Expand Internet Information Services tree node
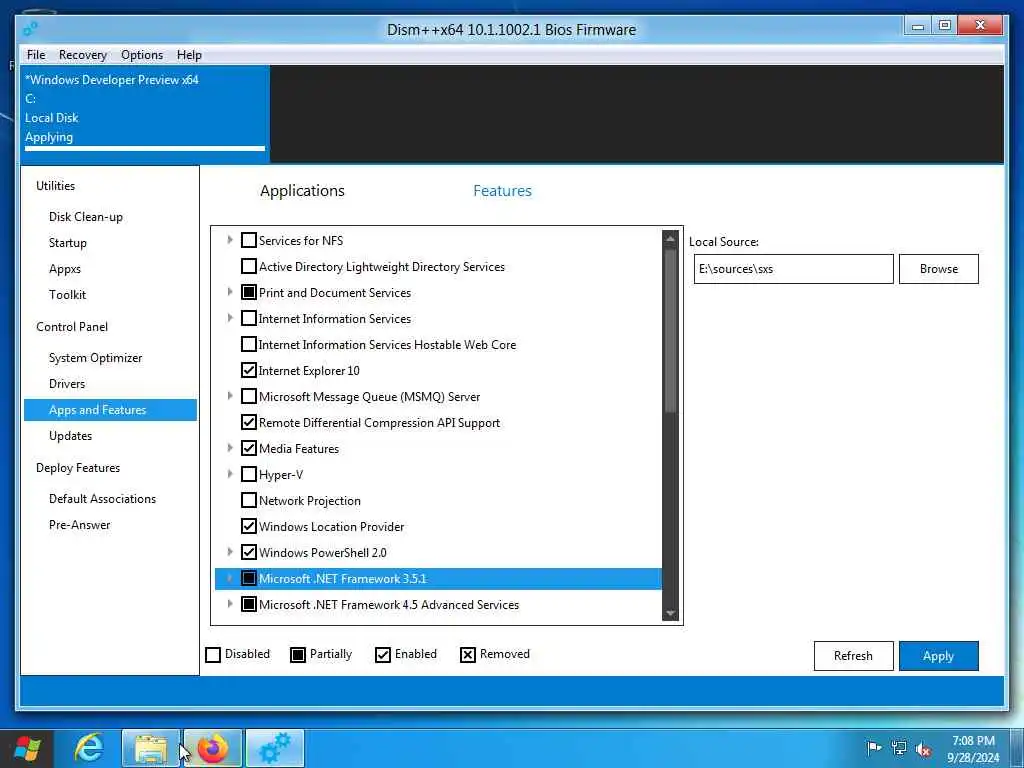1024x768 pixels. [229, 318]
